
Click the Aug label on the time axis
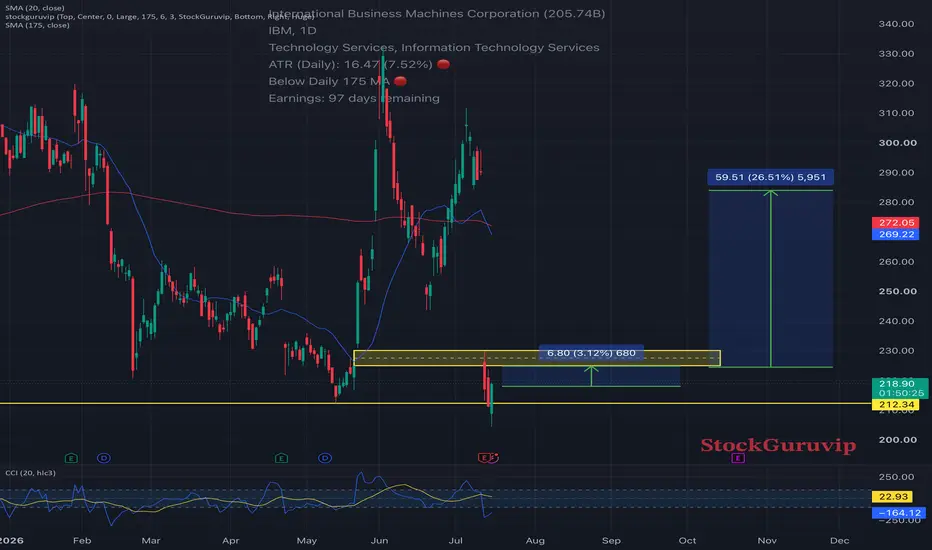tap(535, 540)
